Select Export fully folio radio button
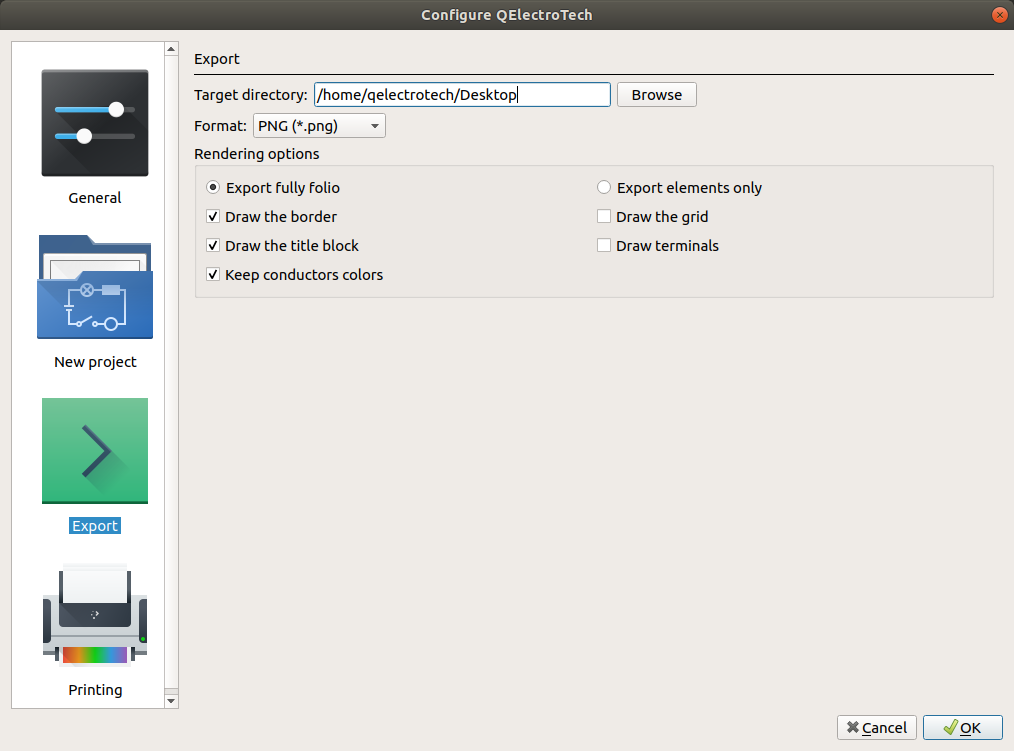The height and width of the screenshot is (751, 1014). click(x=213, y=188)
